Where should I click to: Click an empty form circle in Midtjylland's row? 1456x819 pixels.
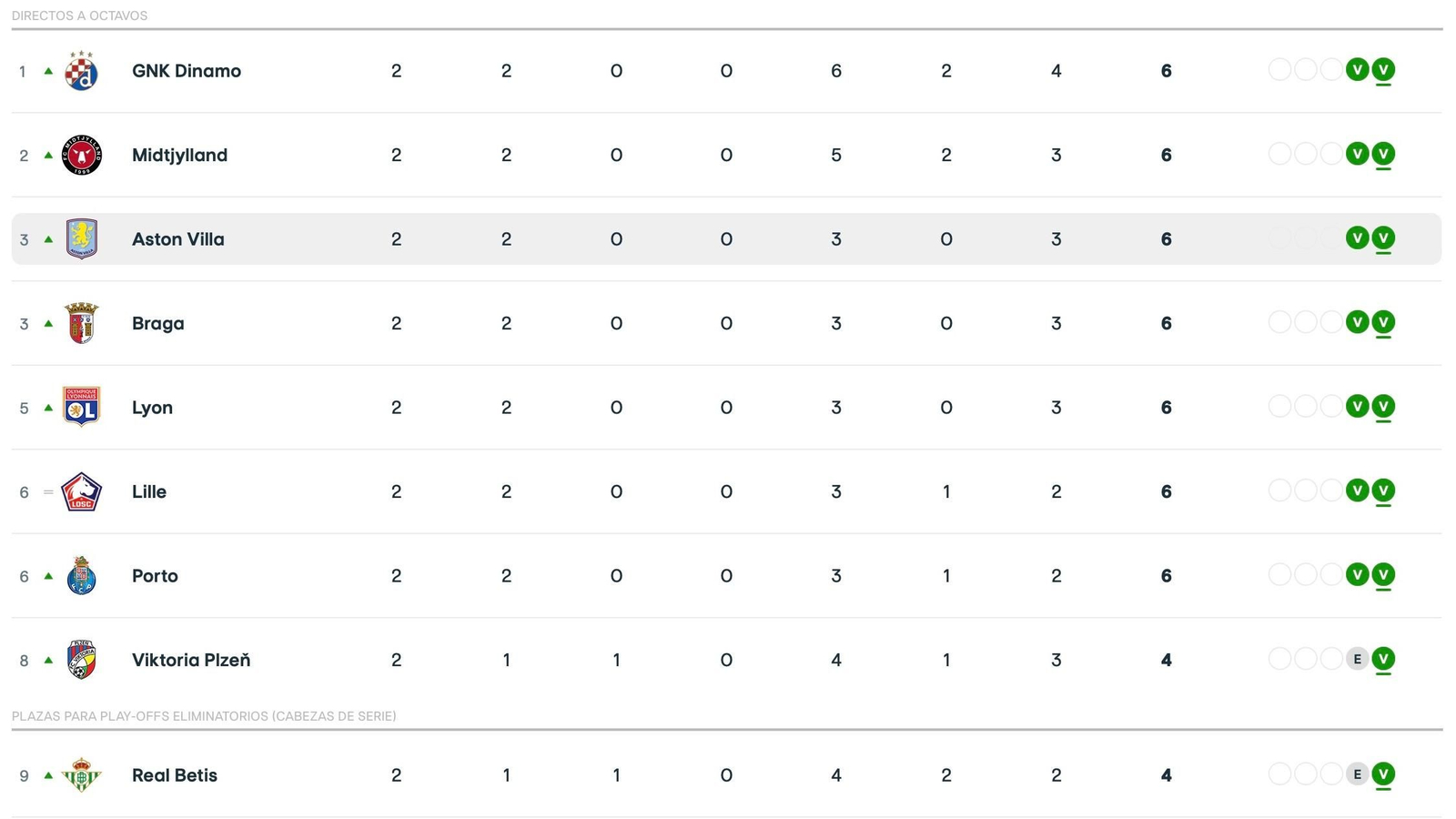click(1279, 154)
